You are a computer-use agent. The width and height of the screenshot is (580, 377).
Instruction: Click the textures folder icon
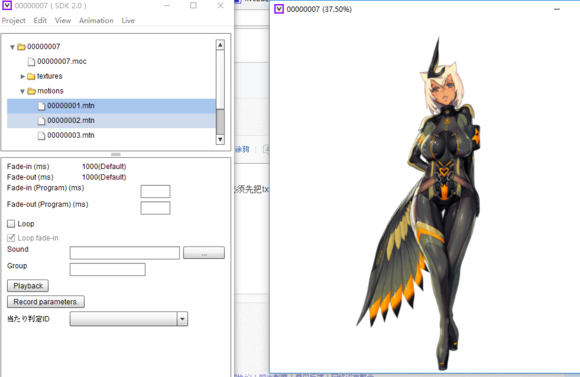tap(31, 76)
